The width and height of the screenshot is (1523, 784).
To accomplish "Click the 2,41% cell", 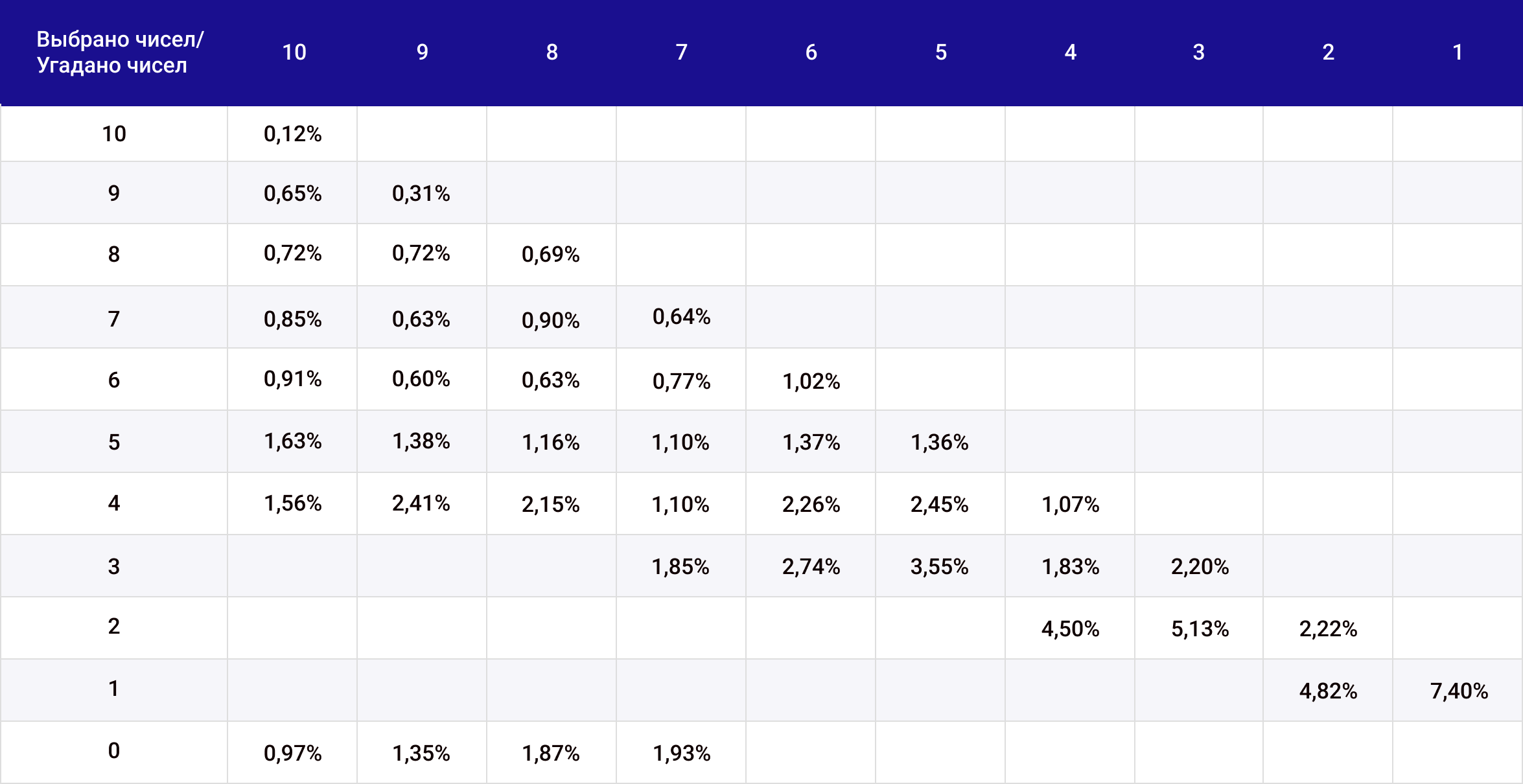I will pyautogui.click(x=421, y=503).
